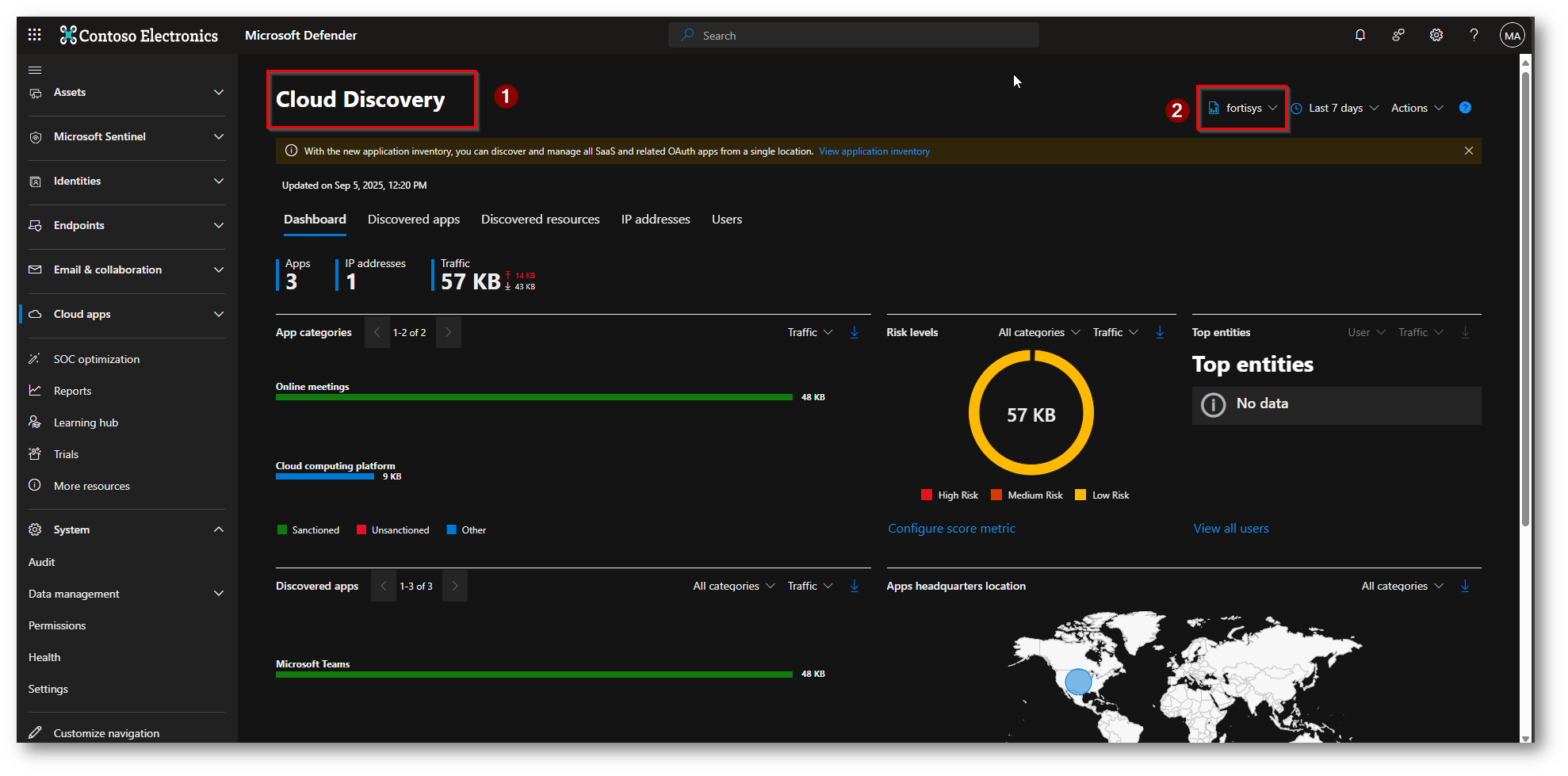
Task: Click into the Search input field
Action: click(864, 36)
